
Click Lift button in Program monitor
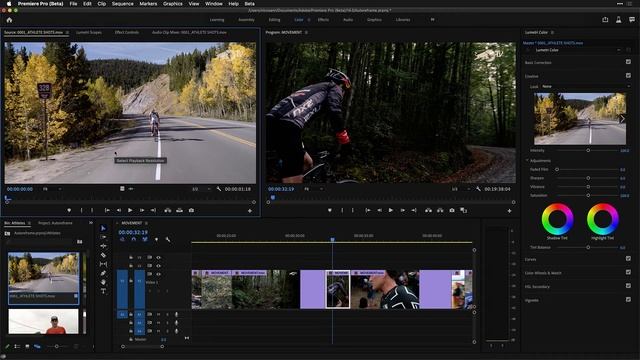click(x=428, y=210)
